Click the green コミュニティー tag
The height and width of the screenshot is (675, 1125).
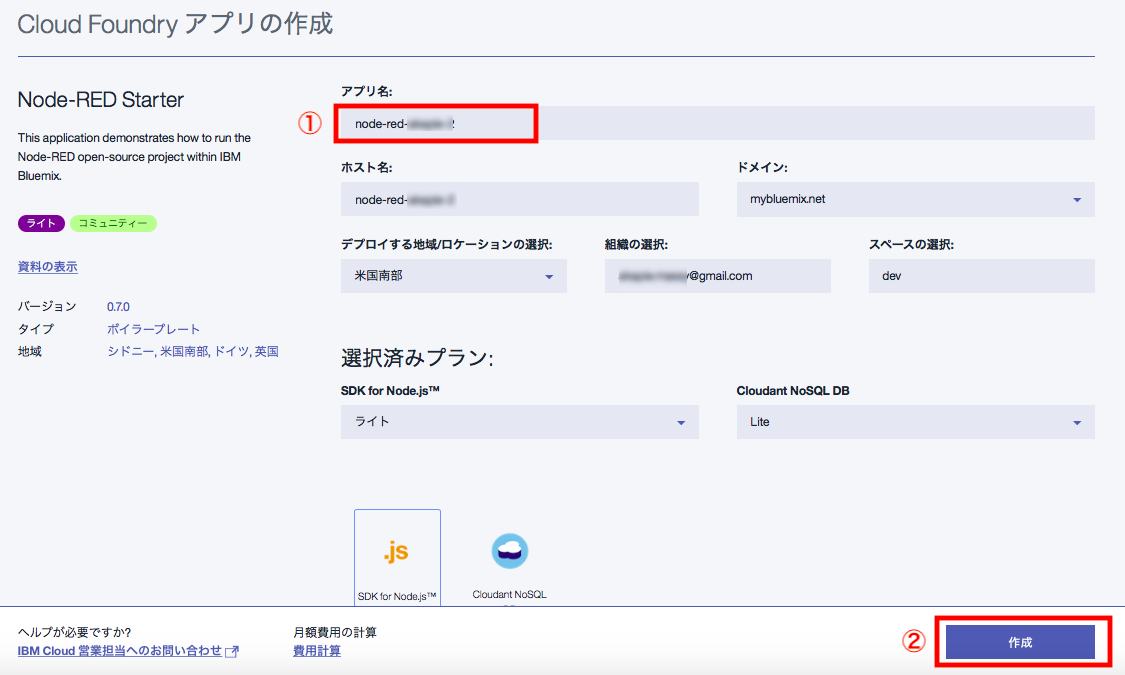113,223
